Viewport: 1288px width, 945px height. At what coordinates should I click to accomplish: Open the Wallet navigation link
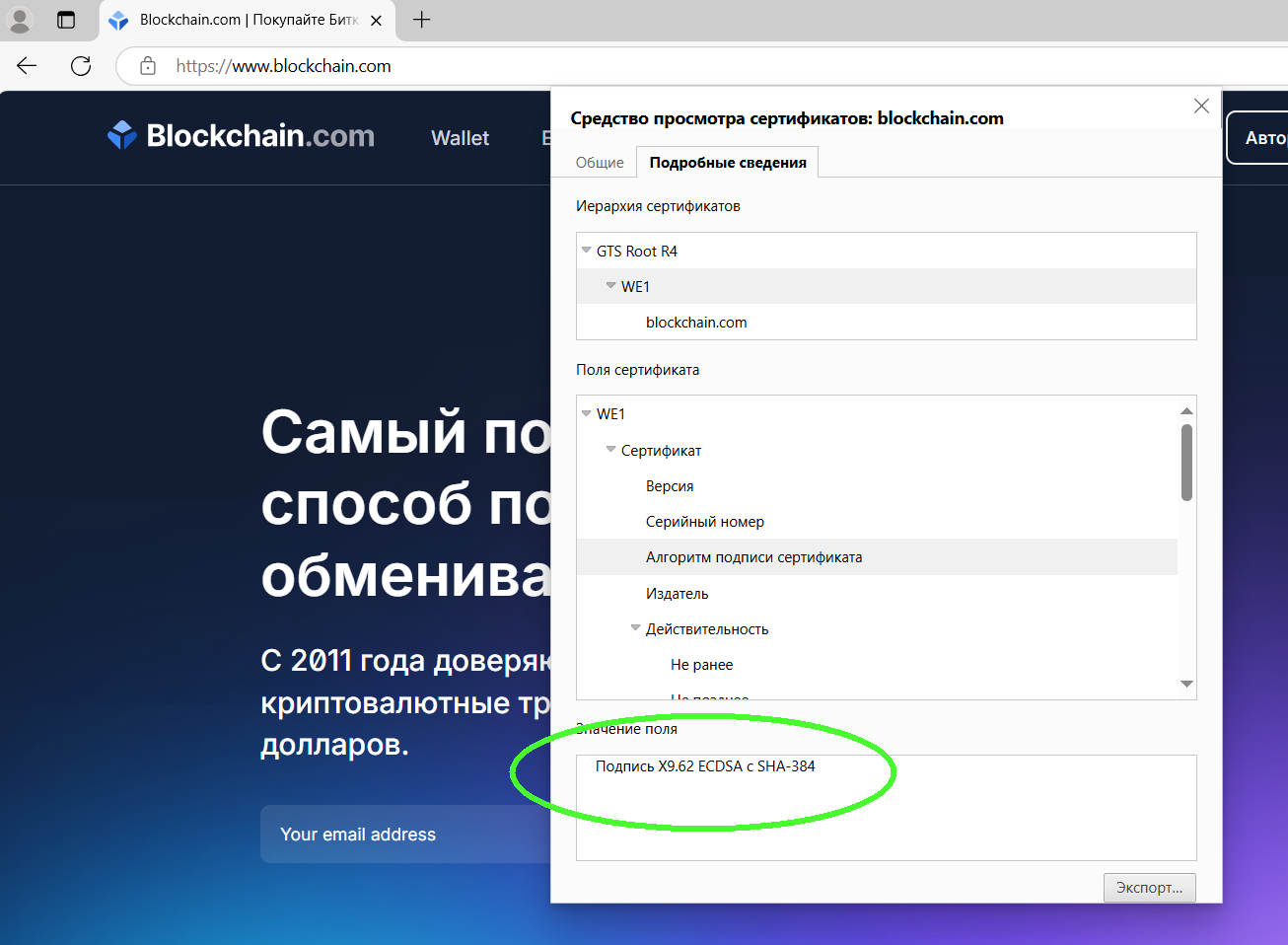click(460, 138)
